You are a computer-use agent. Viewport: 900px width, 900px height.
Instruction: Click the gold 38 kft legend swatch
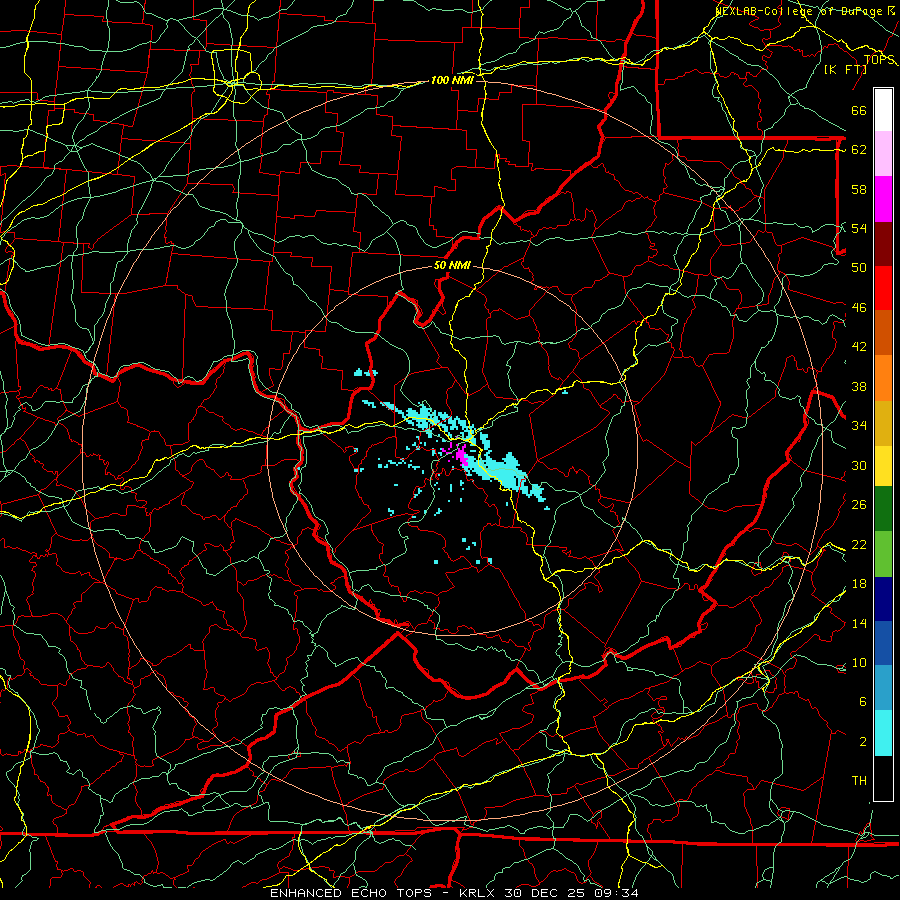coord(883,422)
